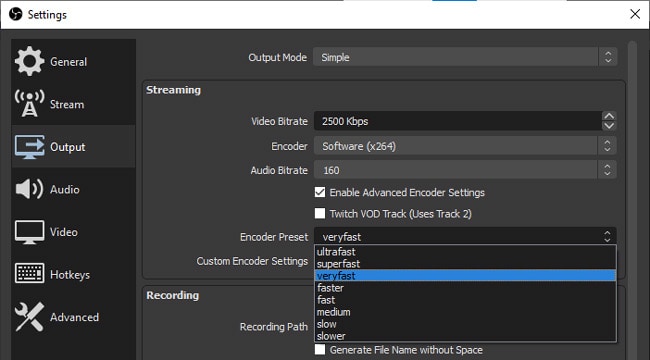Select medium encoder preset

(x=465, y=311)
